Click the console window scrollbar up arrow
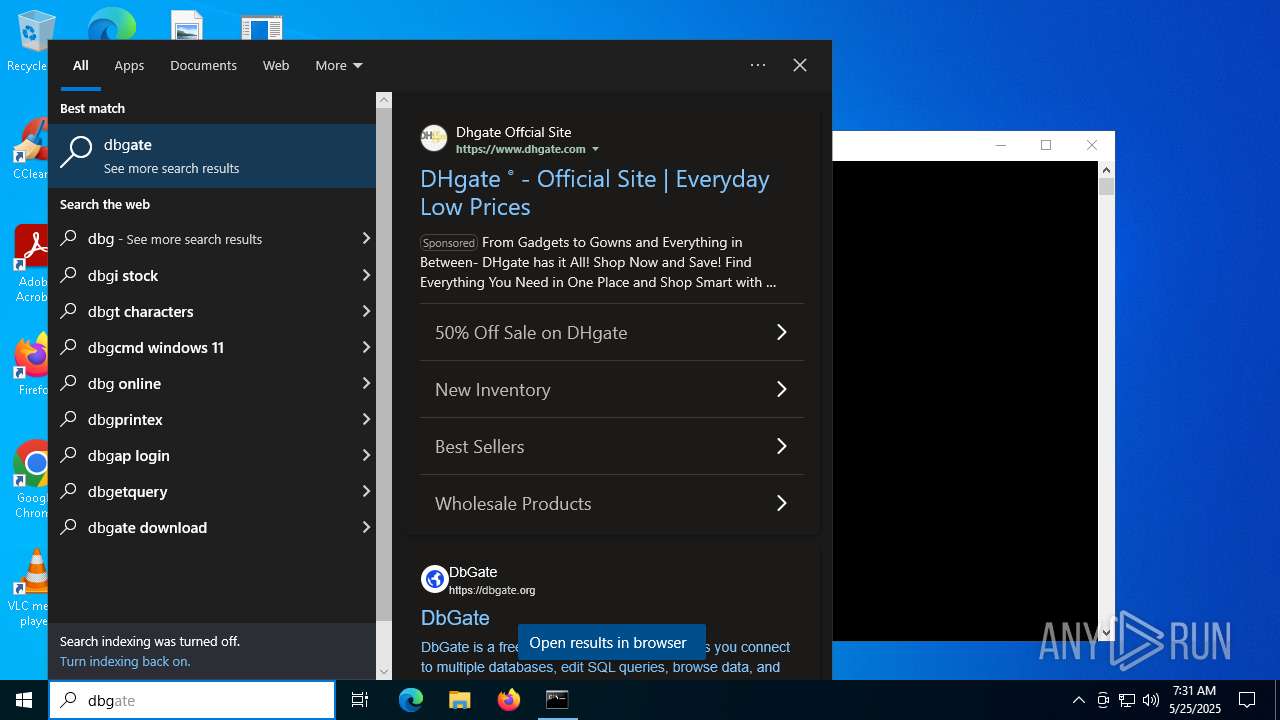1280x720 pixels. 1106,170
